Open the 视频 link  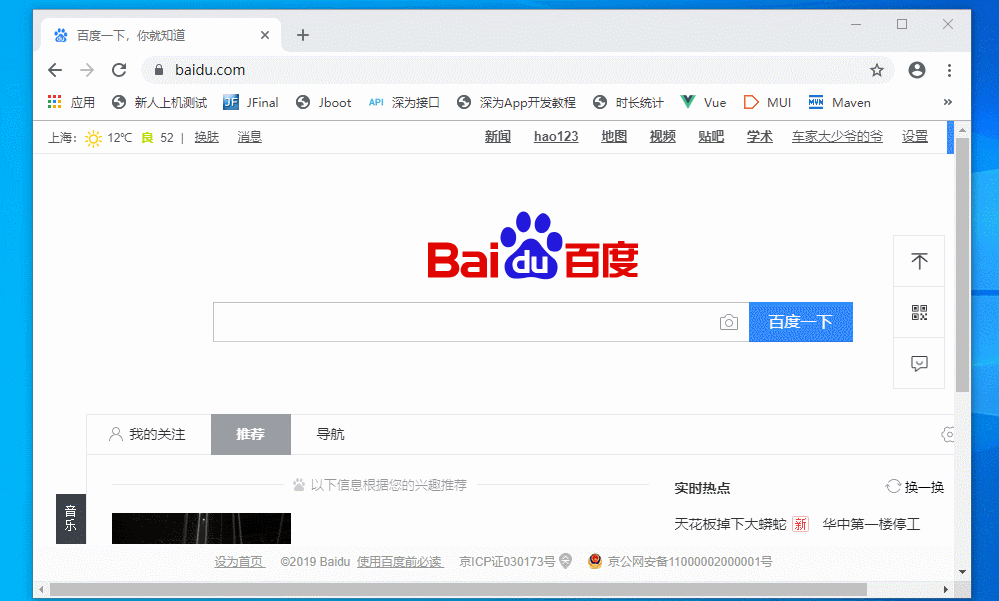coord(663,136)
